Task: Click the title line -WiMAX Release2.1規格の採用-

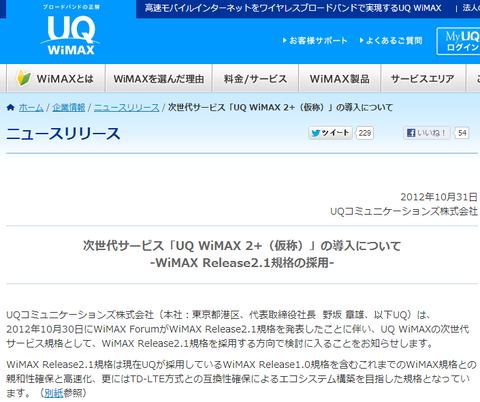Action: tap(242, 263)
